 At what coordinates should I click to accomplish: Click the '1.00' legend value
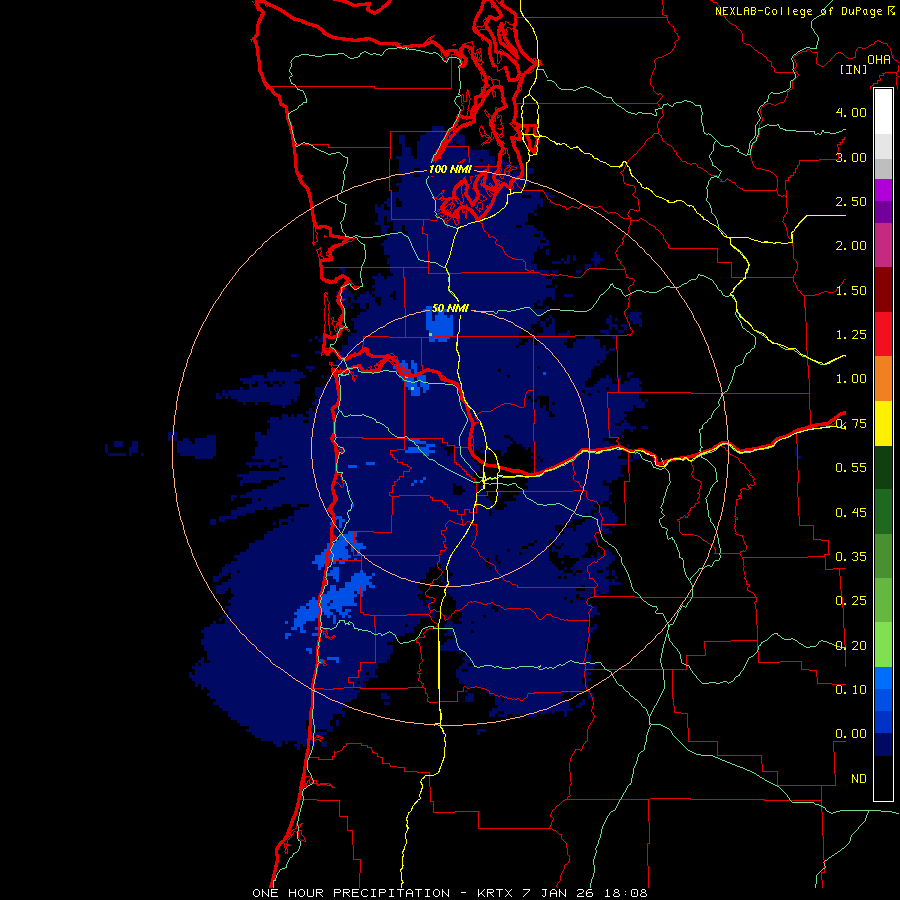tap(851, 379)
